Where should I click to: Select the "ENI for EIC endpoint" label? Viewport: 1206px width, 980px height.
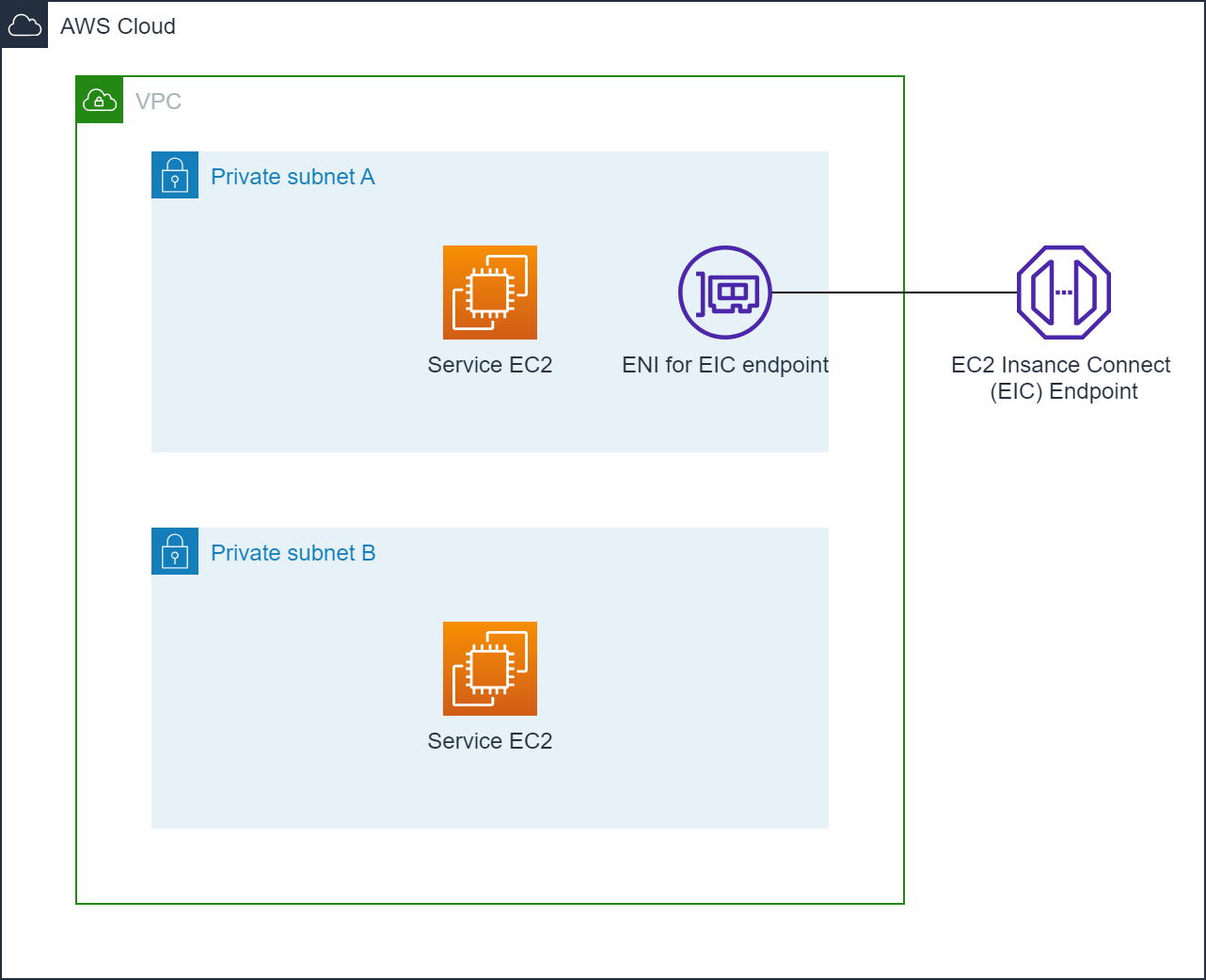pyautogui.click(x=725, y=365)
